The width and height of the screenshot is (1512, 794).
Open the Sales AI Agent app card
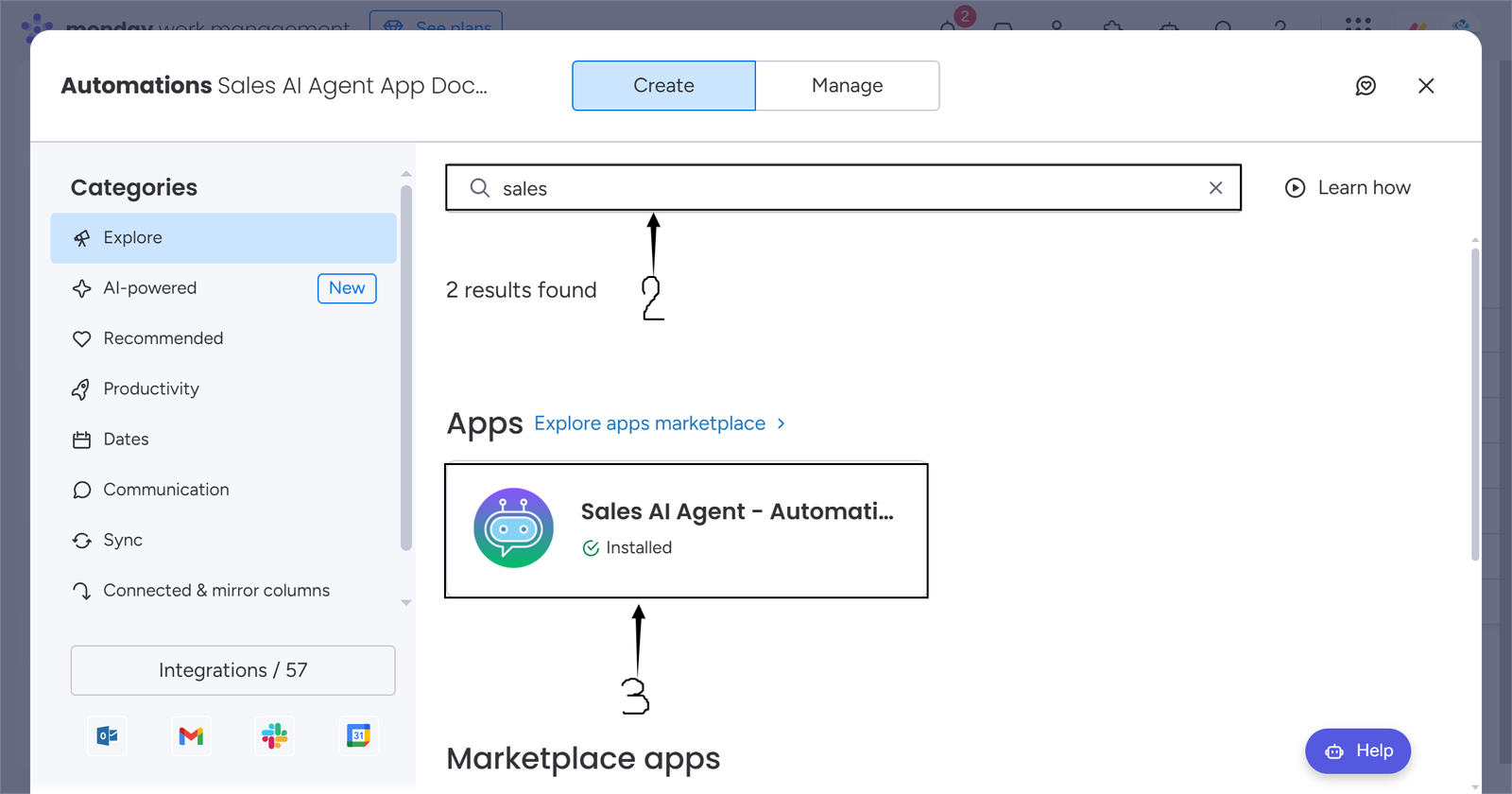[686, 530]
